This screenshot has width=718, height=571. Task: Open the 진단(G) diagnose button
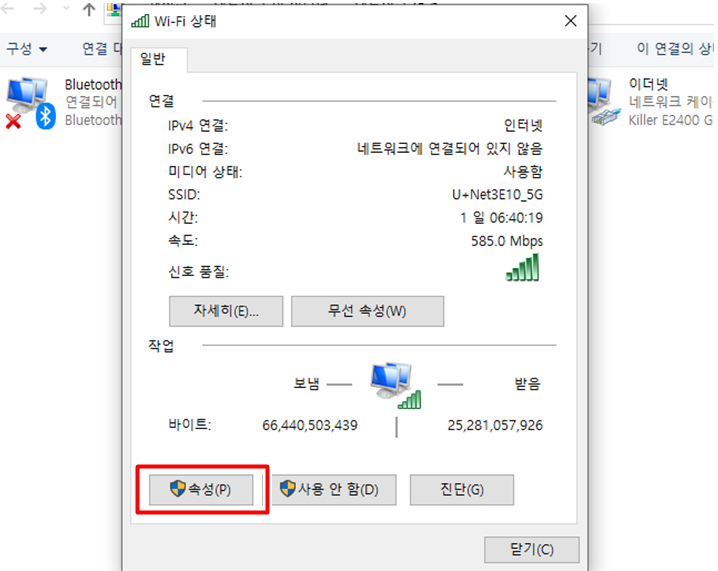pyautogui.click(x=462, y=489)
